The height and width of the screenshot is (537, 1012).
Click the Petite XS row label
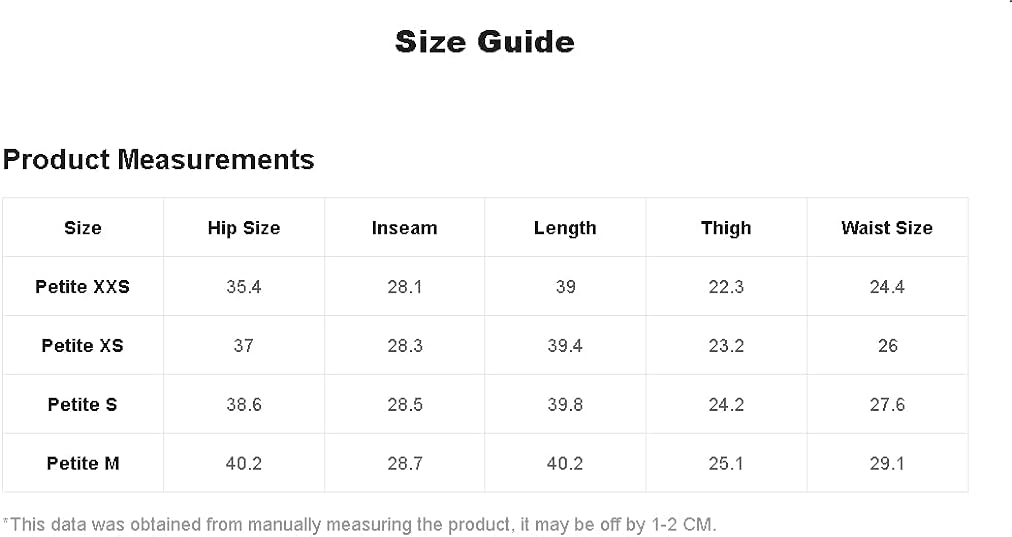[x=83, y=346]
